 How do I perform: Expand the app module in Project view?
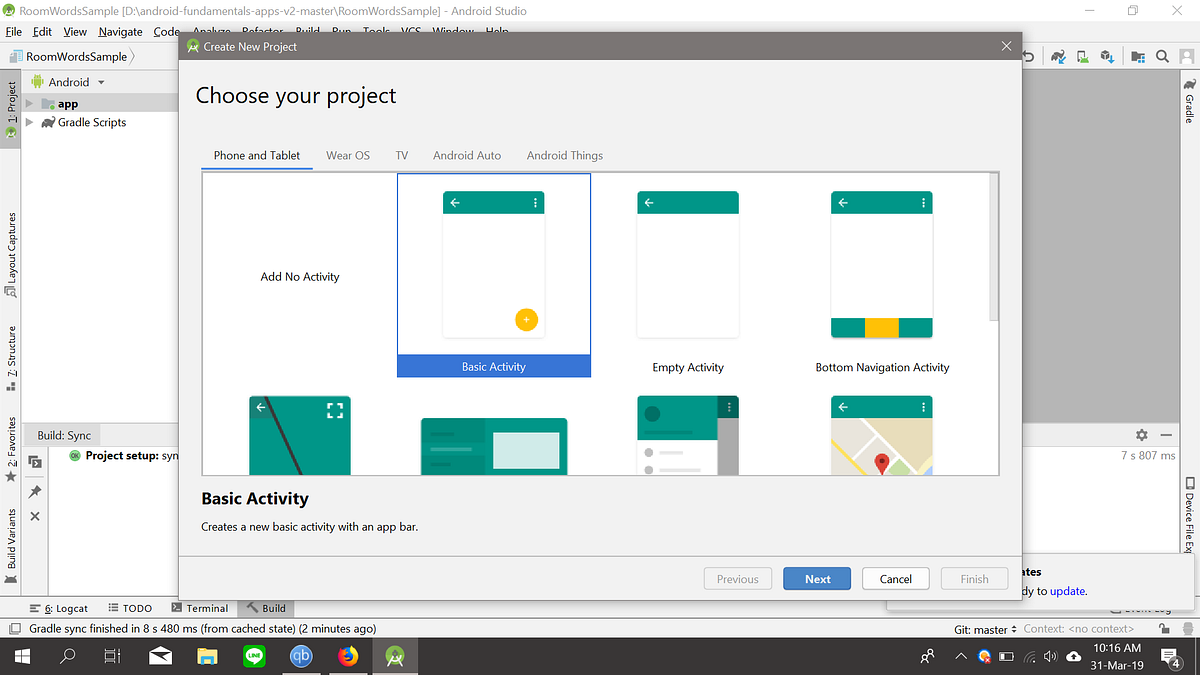click(x=31, y=103)
